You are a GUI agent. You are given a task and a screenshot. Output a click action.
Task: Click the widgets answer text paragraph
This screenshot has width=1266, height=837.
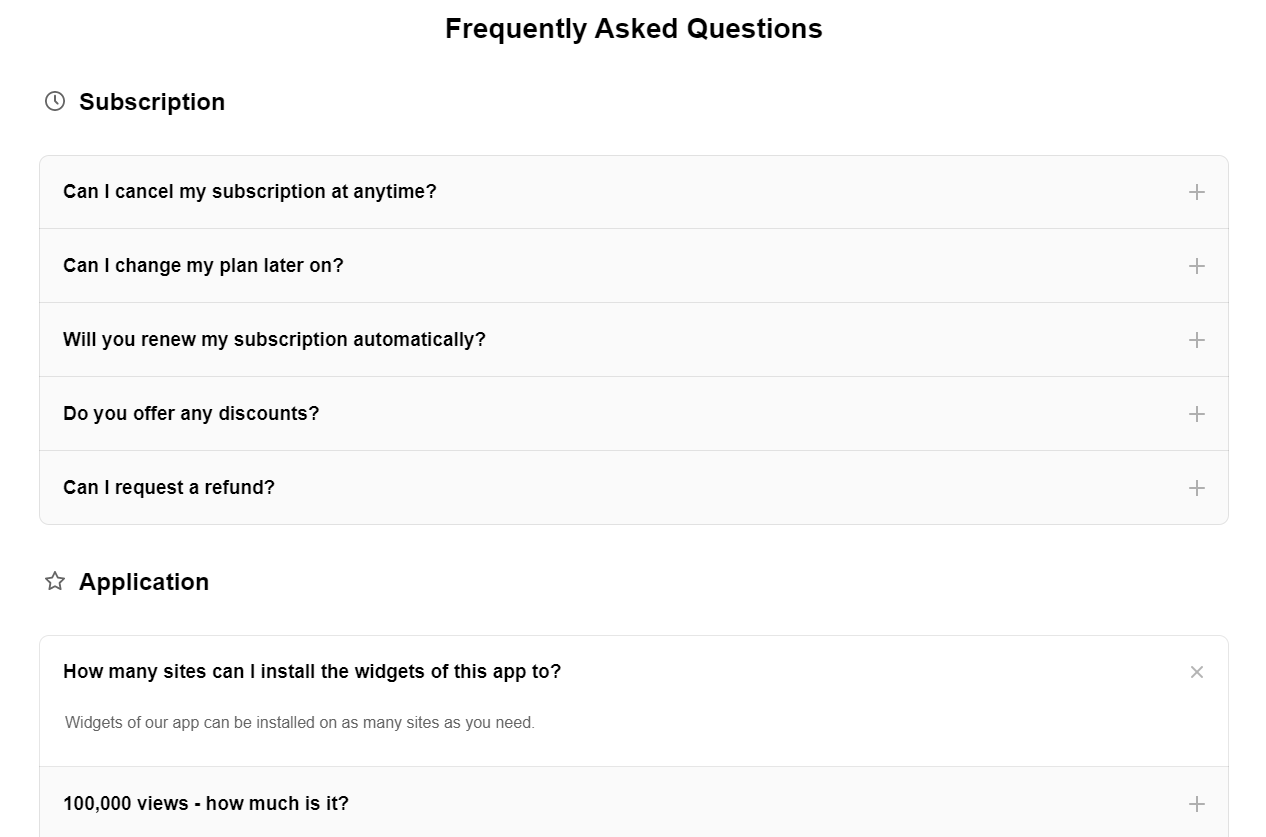point(300,722)
